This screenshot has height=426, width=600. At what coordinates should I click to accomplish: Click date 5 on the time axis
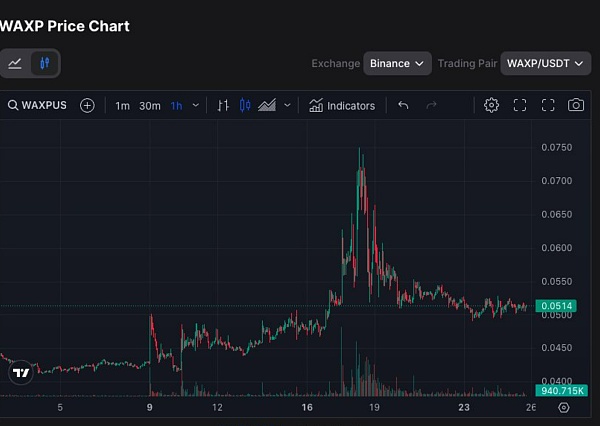60,408
